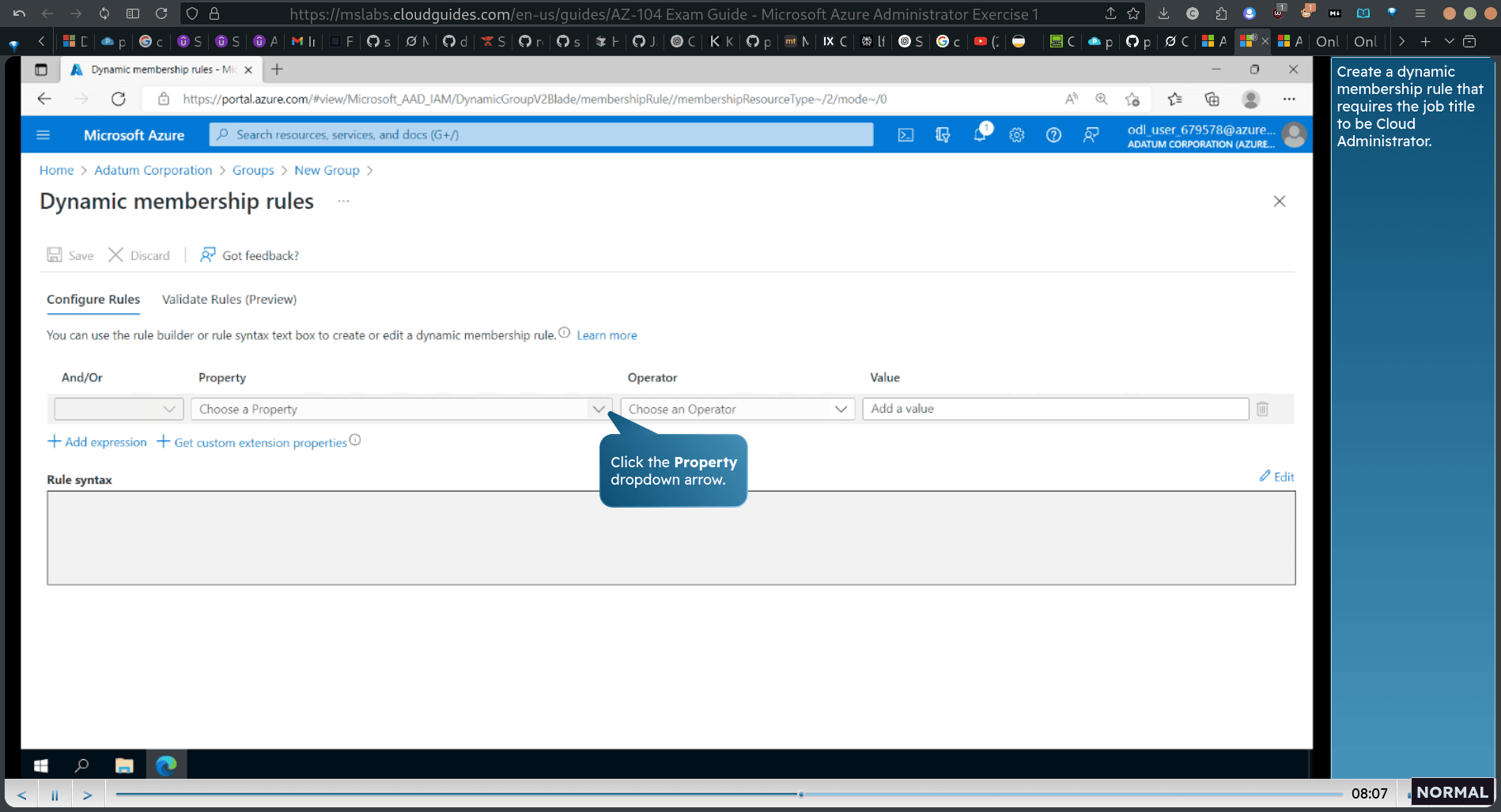Click the guide progress slider handle
1501x812 pixels.
point(801,794)
